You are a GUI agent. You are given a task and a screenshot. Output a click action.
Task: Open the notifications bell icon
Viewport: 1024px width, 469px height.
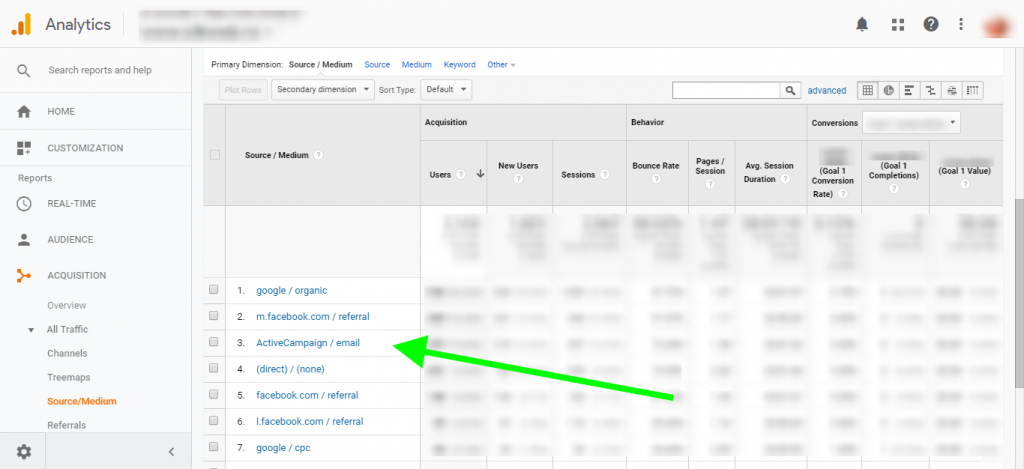tap(862, 24)
